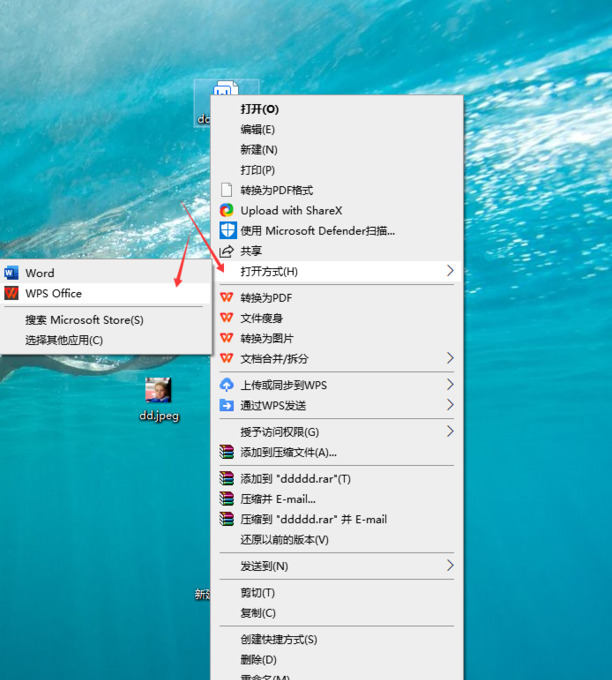
Task: Select the dd.jpeg desktop image file
Action: coord(159,399)
